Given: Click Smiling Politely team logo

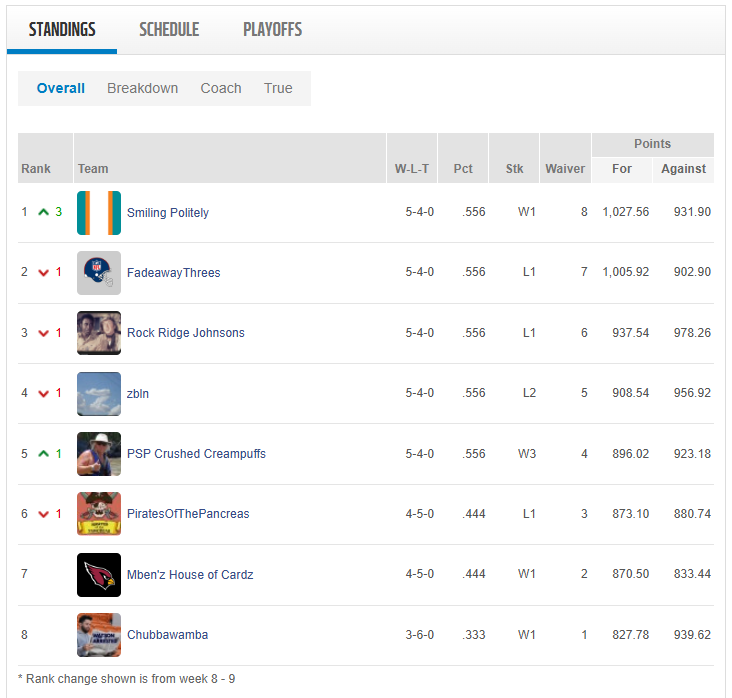Looking at the screenshot, I should 98,213.
